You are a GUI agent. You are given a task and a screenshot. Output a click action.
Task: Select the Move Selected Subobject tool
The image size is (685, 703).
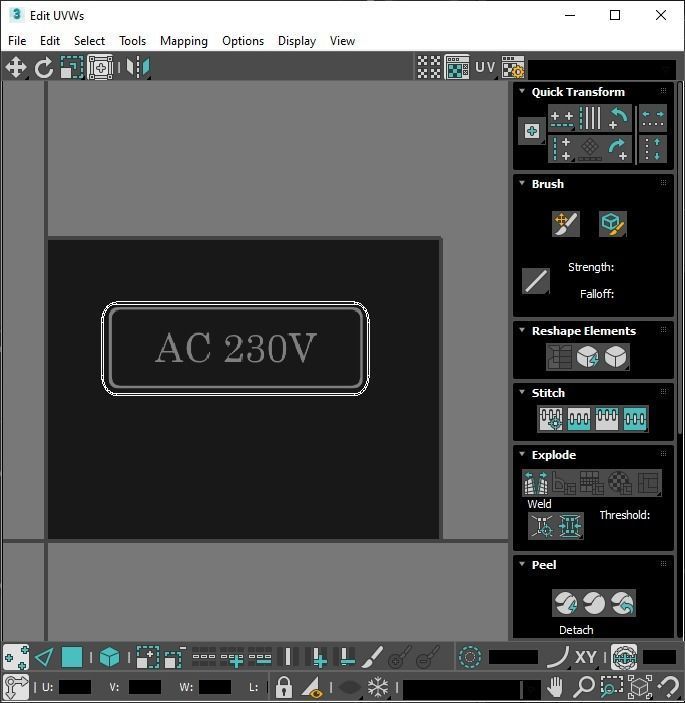(16, 67)
